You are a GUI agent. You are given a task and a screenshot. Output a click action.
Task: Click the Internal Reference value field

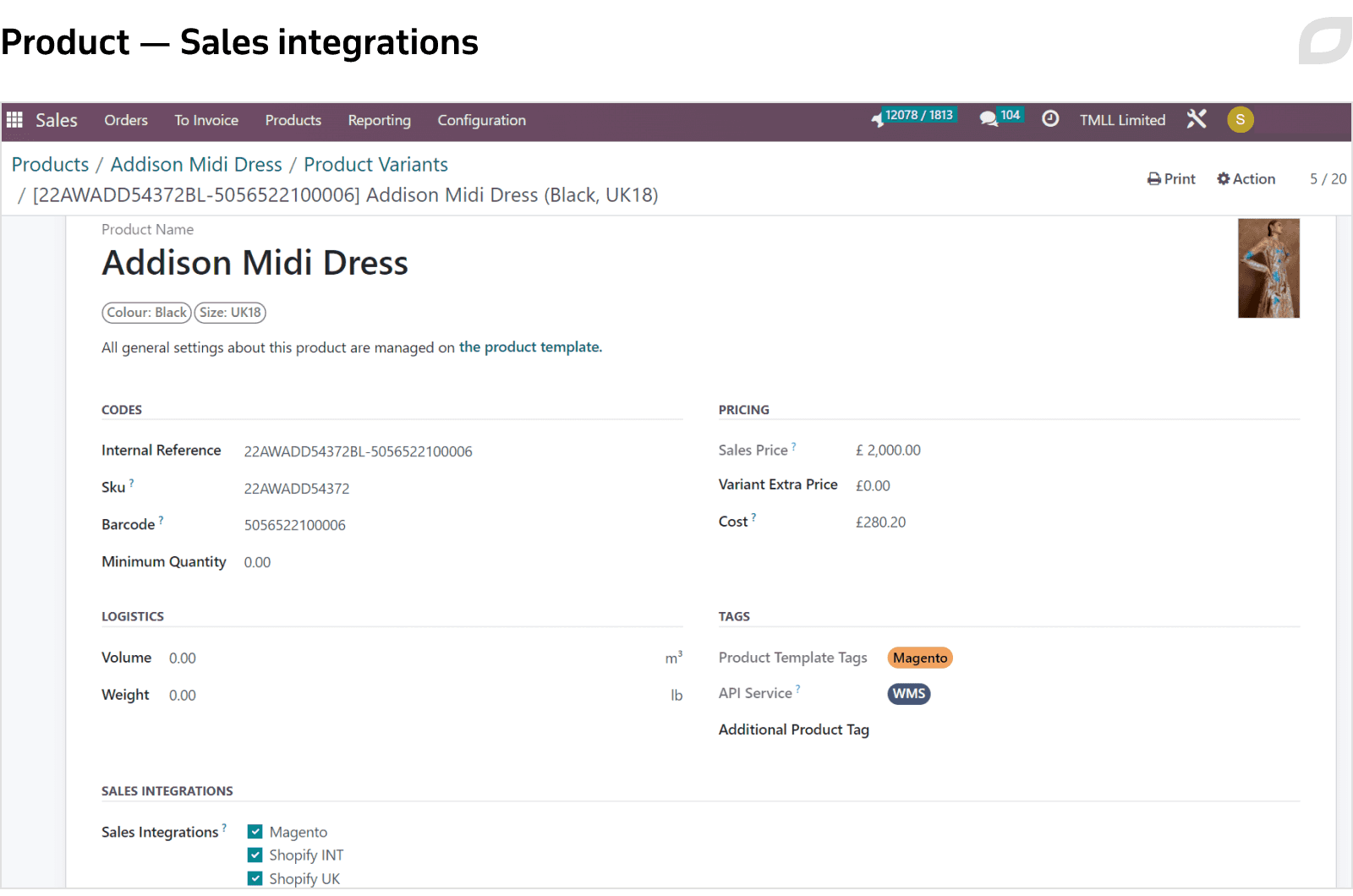click(x=359, y=451)
